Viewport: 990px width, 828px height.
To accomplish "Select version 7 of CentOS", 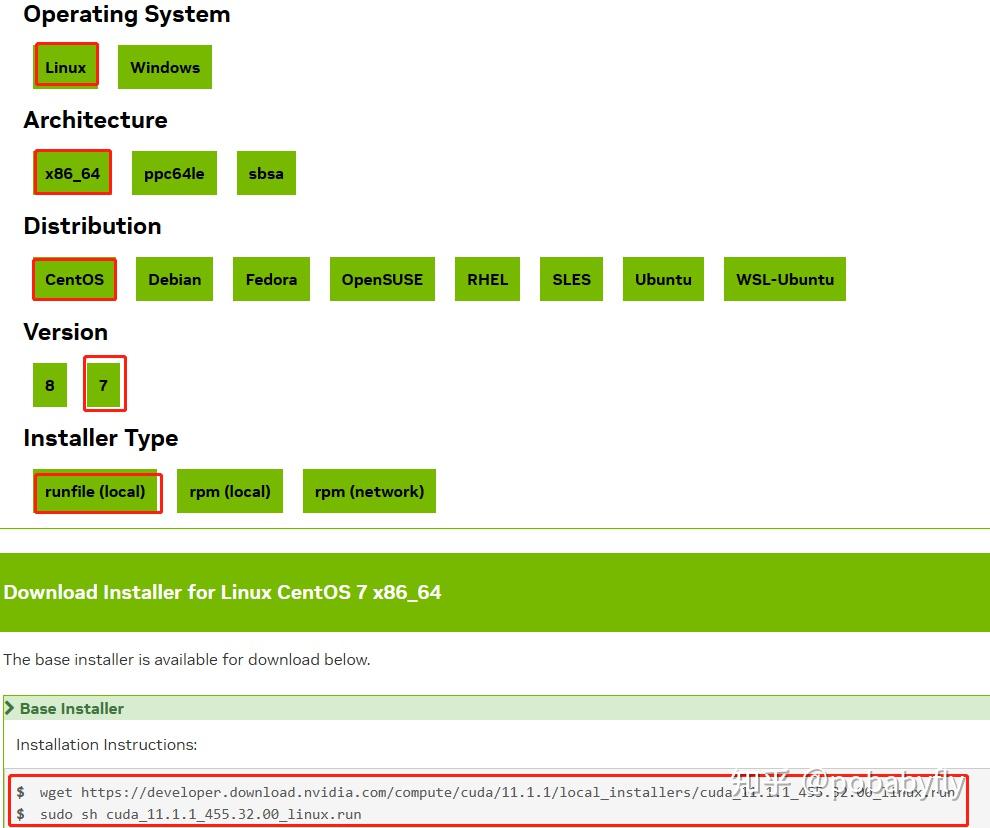I will (104, 384).
